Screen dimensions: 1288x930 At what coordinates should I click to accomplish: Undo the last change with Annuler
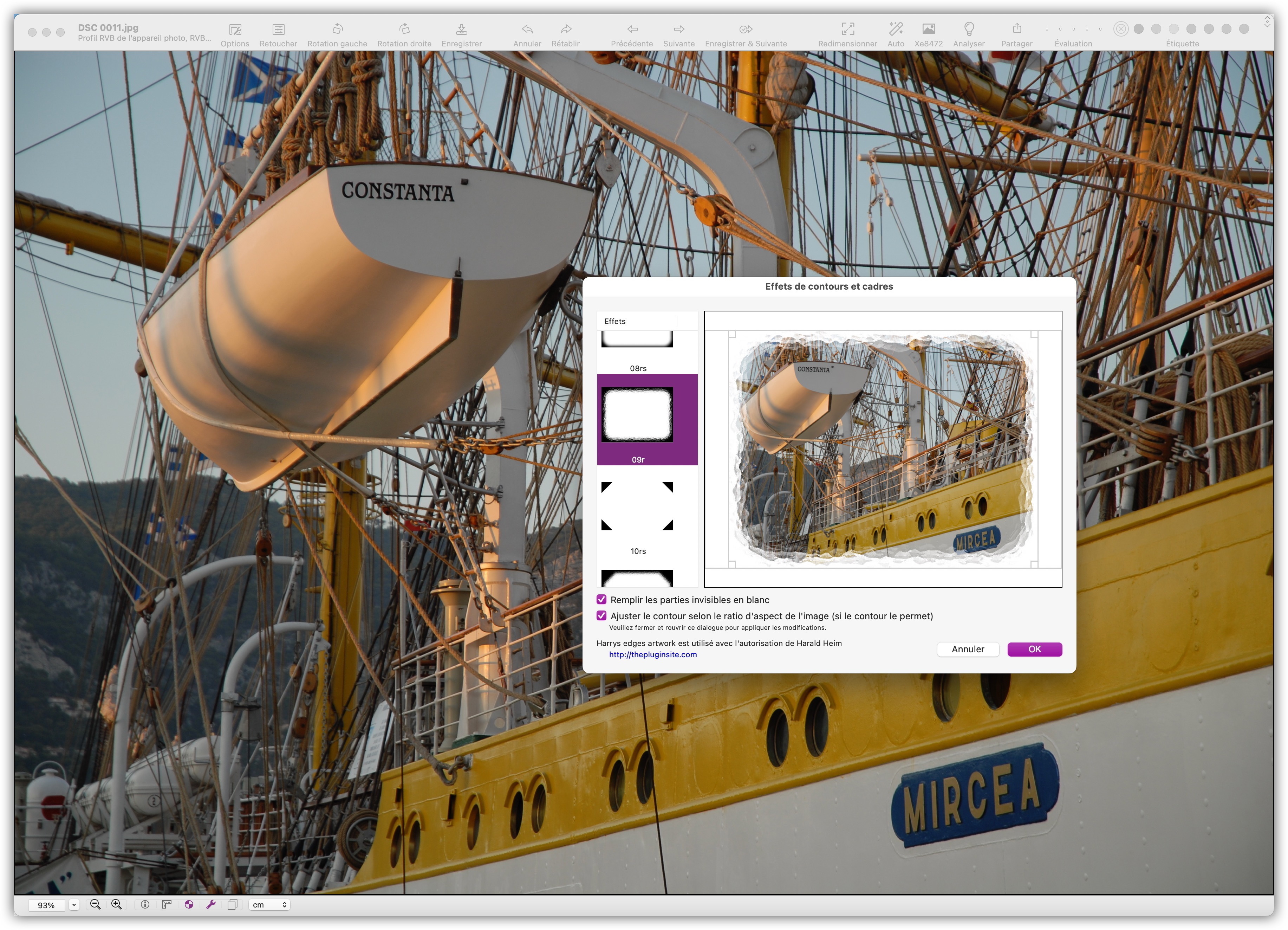coord(527,35)
